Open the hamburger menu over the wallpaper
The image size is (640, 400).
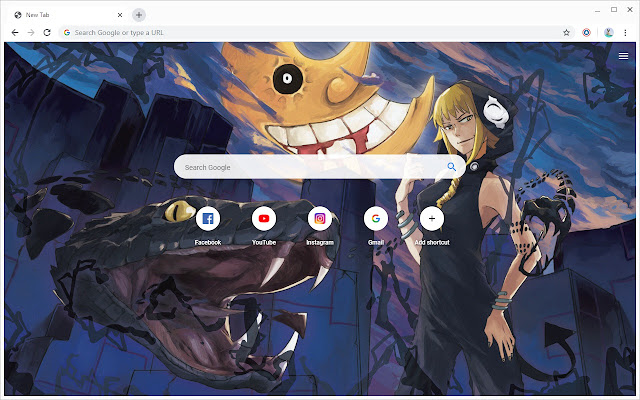[x=623, y=56]
